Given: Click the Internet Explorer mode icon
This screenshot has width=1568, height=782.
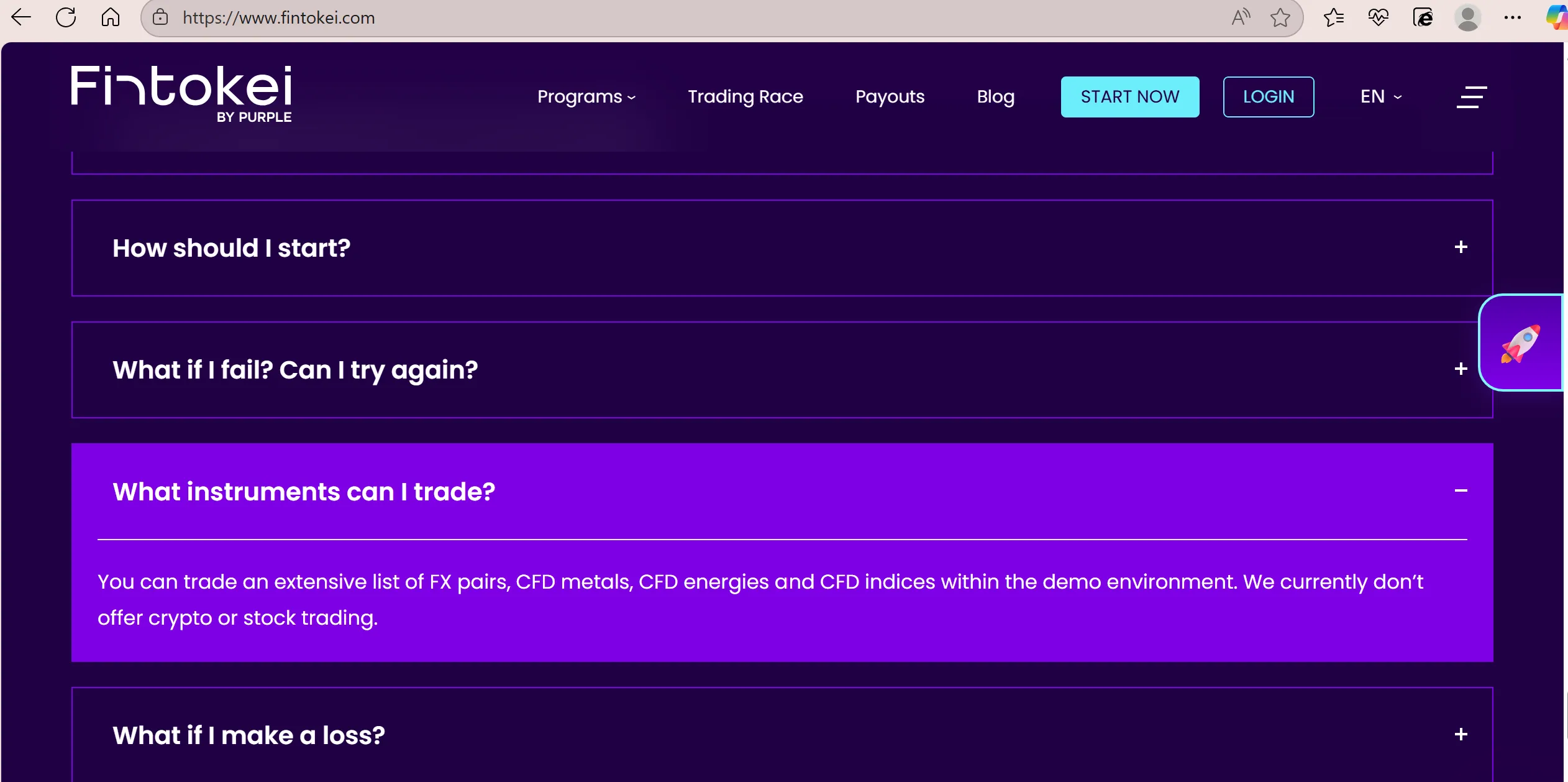Looking at the screenshot, I should 1423,17.
